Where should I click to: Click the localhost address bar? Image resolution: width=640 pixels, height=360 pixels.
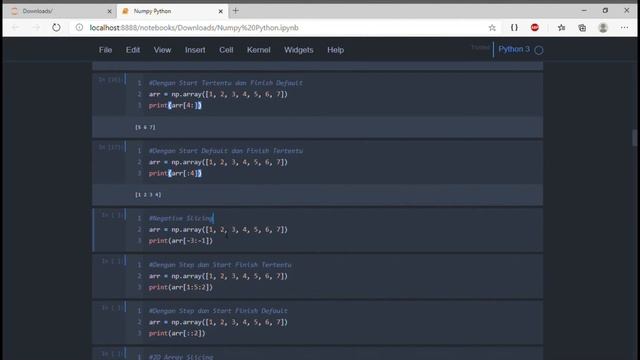194,28
